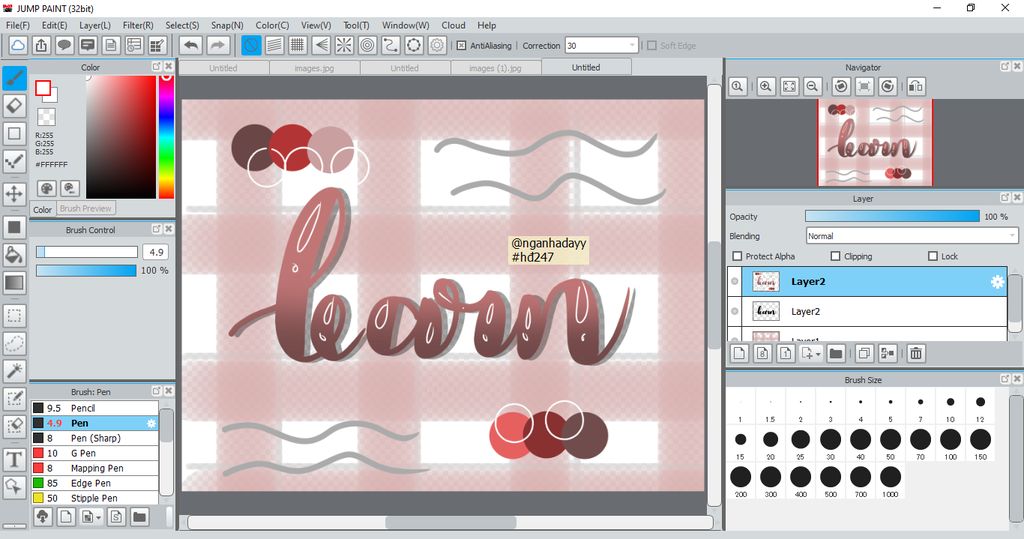Delete layer with trash icon

916,353
